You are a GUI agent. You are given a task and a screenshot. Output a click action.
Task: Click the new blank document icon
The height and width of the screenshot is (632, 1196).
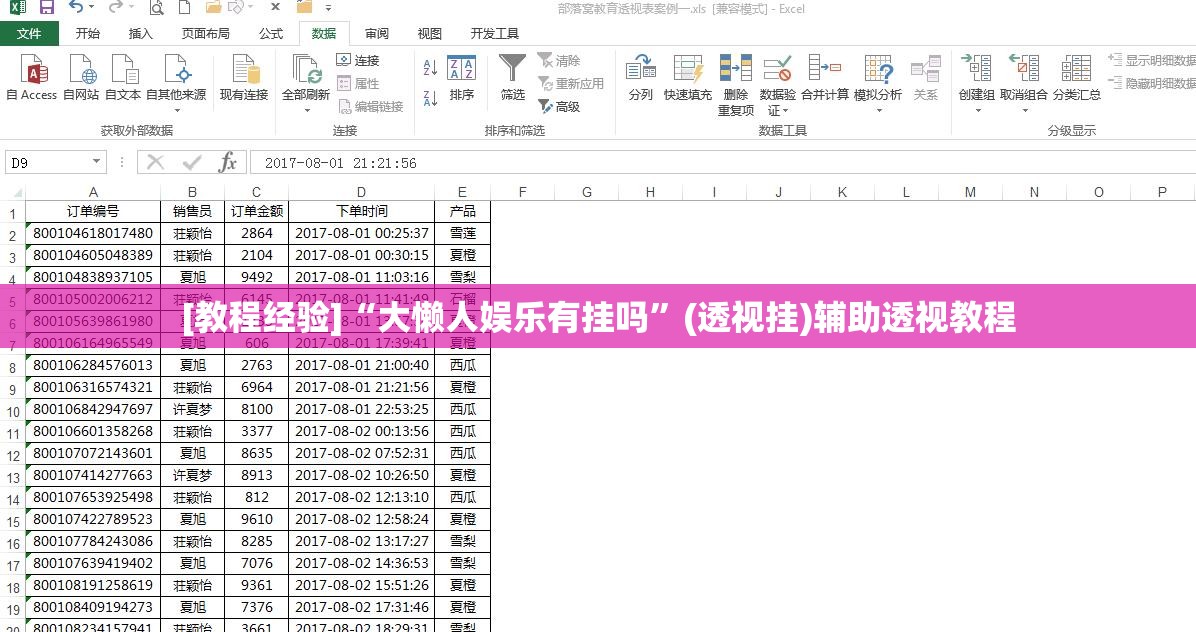[184, 8]
